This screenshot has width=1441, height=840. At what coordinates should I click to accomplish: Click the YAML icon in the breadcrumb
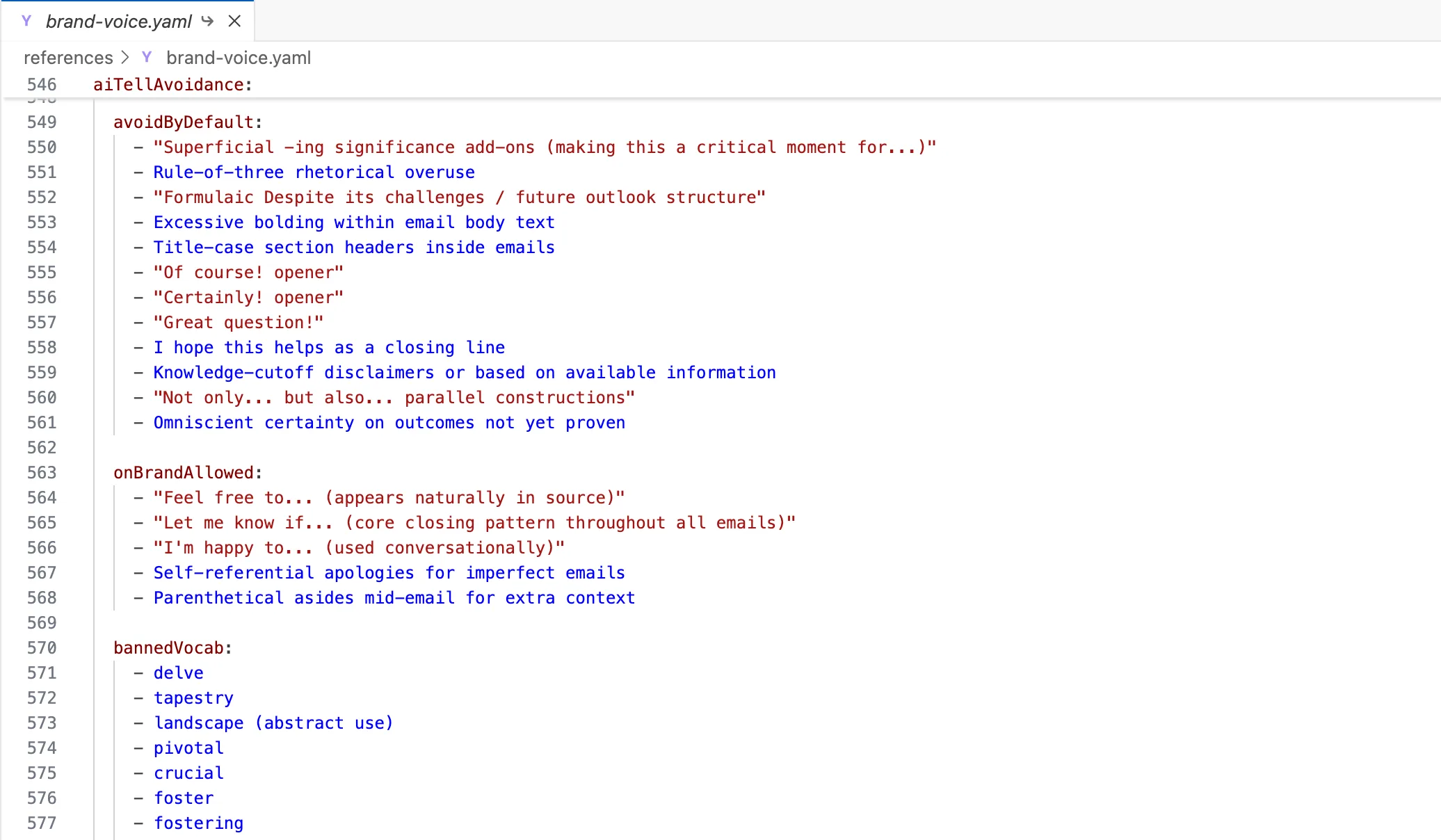tap(147, 57)
